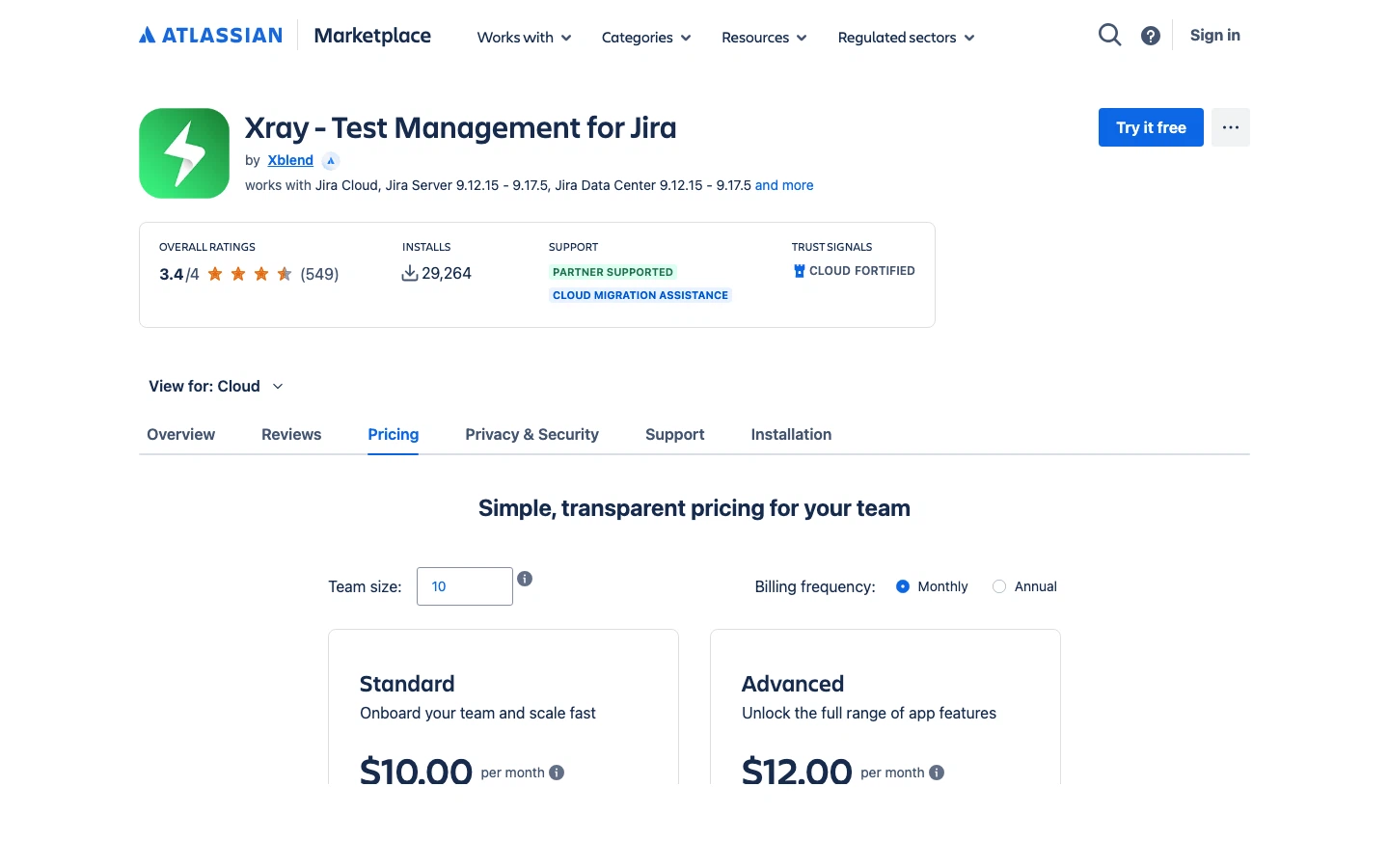Select Annual billing frequency

pos(999,586)
